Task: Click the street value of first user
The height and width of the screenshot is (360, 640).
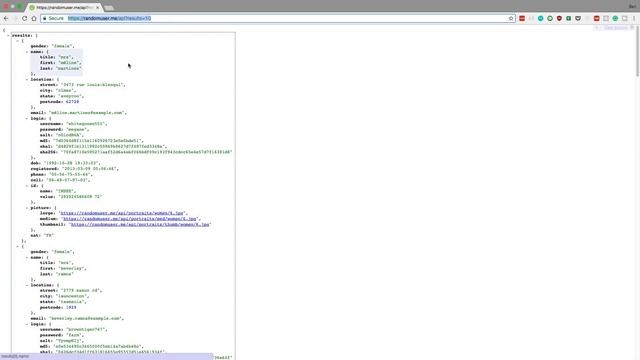Action: (x=93, y=85)
